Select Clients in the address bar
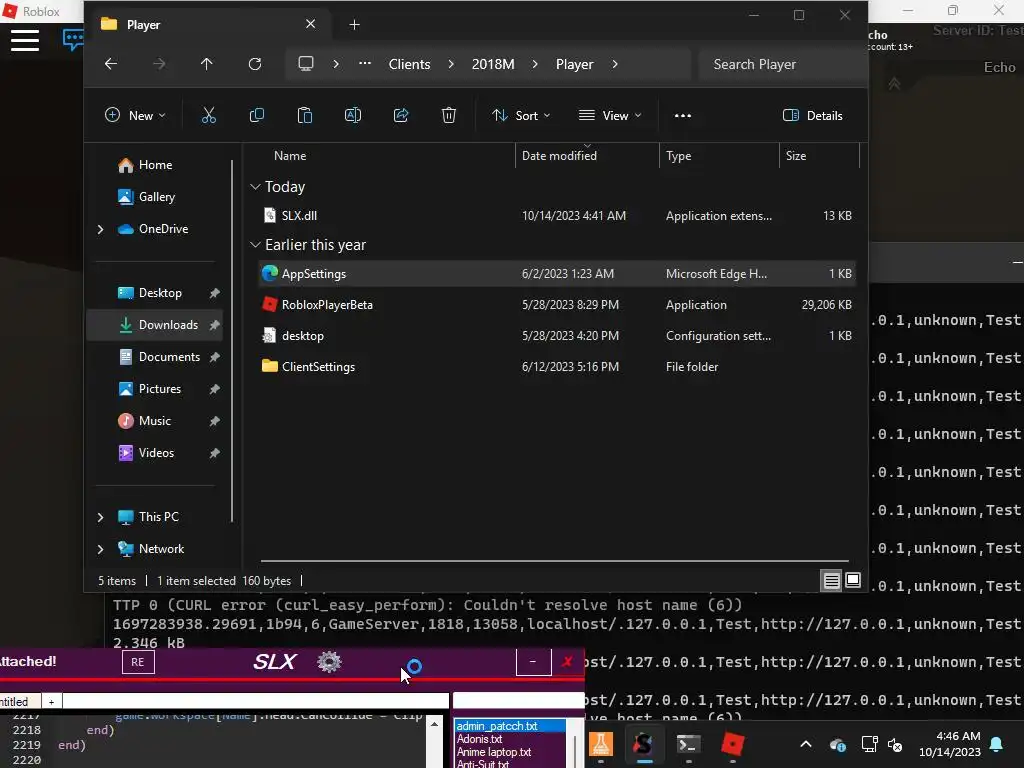 tap(409, 64)
